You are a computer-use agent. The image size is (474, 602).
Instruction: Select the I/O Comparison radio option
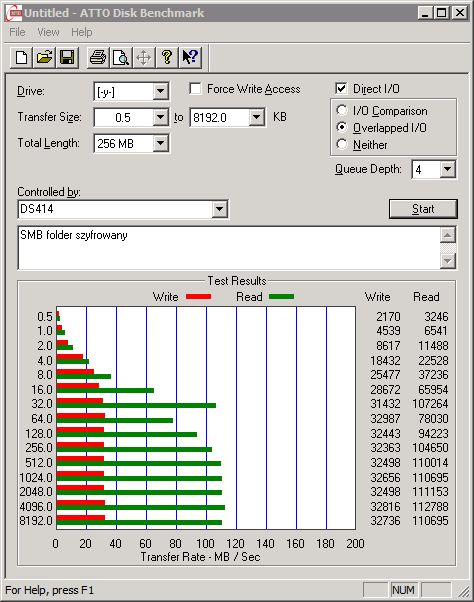tap(342, 110)
